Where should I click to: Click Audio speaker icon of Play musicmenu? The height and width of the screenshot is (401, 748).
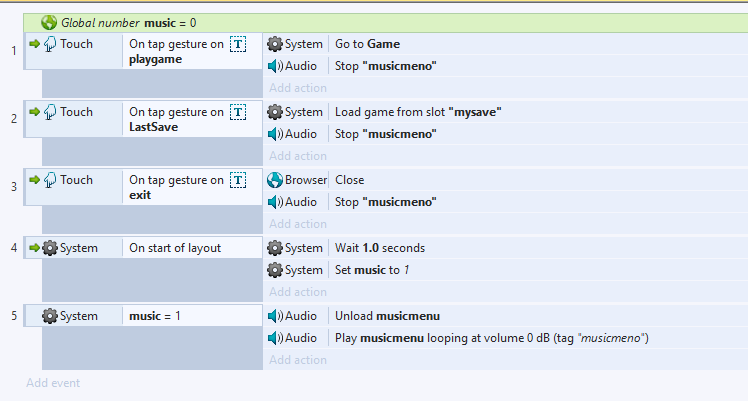coord(275,338)
